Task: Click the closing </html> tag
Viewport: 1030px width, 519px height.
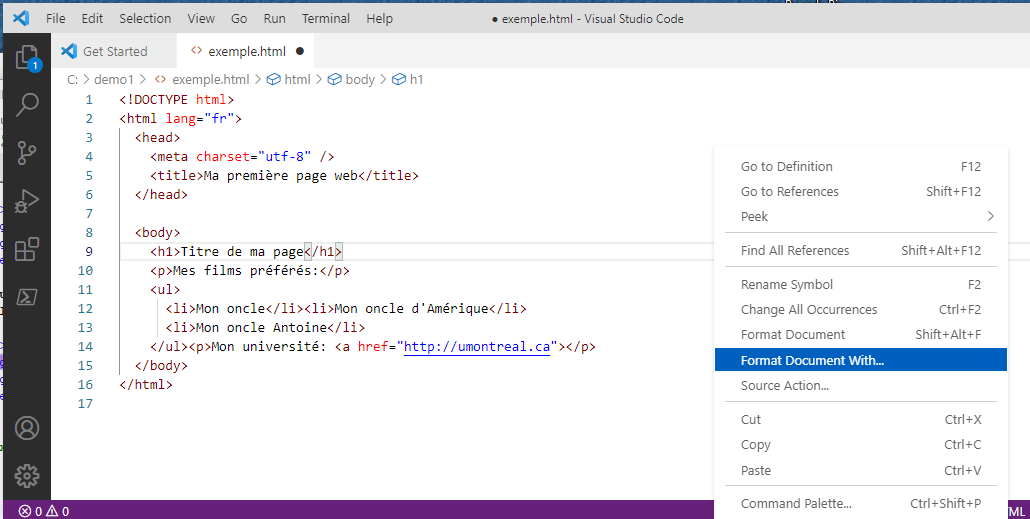Action: pos(146,384)
